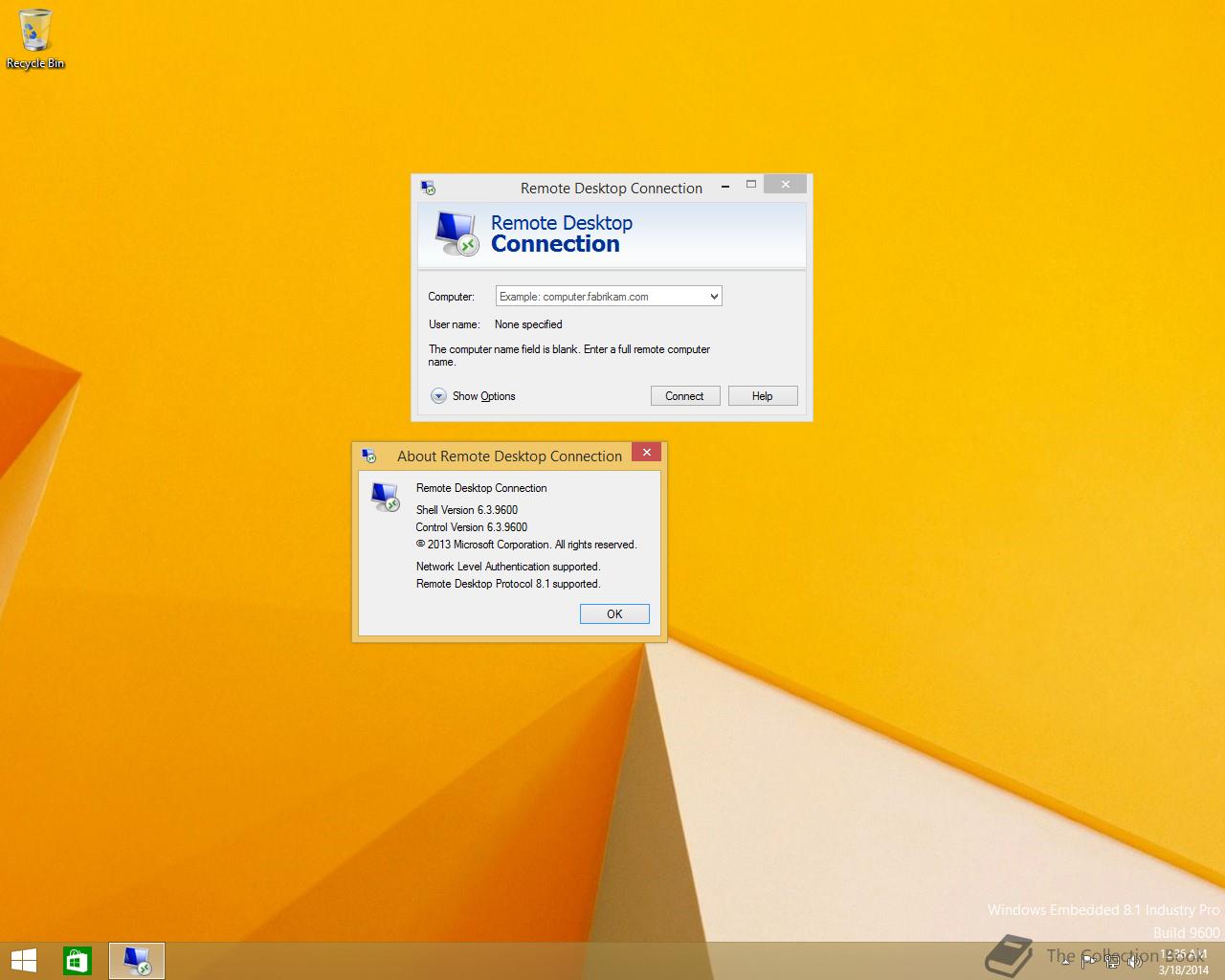Click Remote Desktop Connection title bar icon
Viewport: 1225px width, 980px height.
coord(428,188)
